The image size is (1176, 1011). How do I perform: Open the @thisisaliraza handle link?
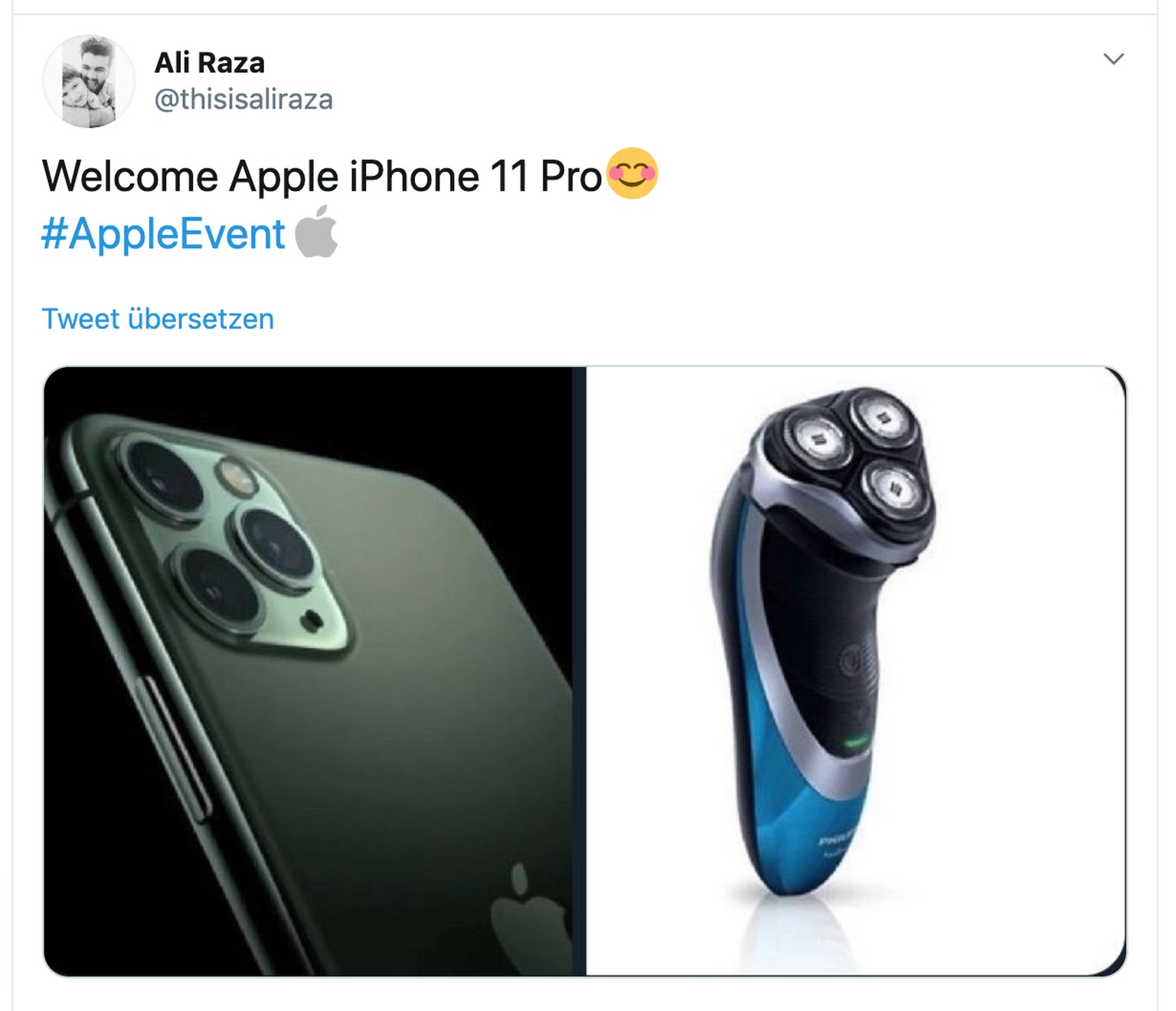243,99
